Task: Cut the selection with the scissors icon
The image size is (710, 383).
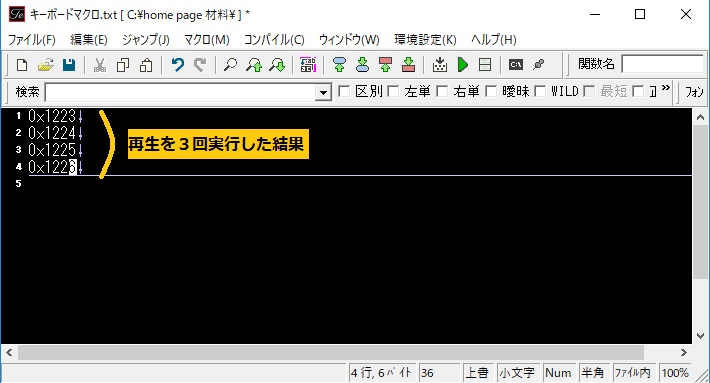Action: pyautogui.click(x=100, y=65)
